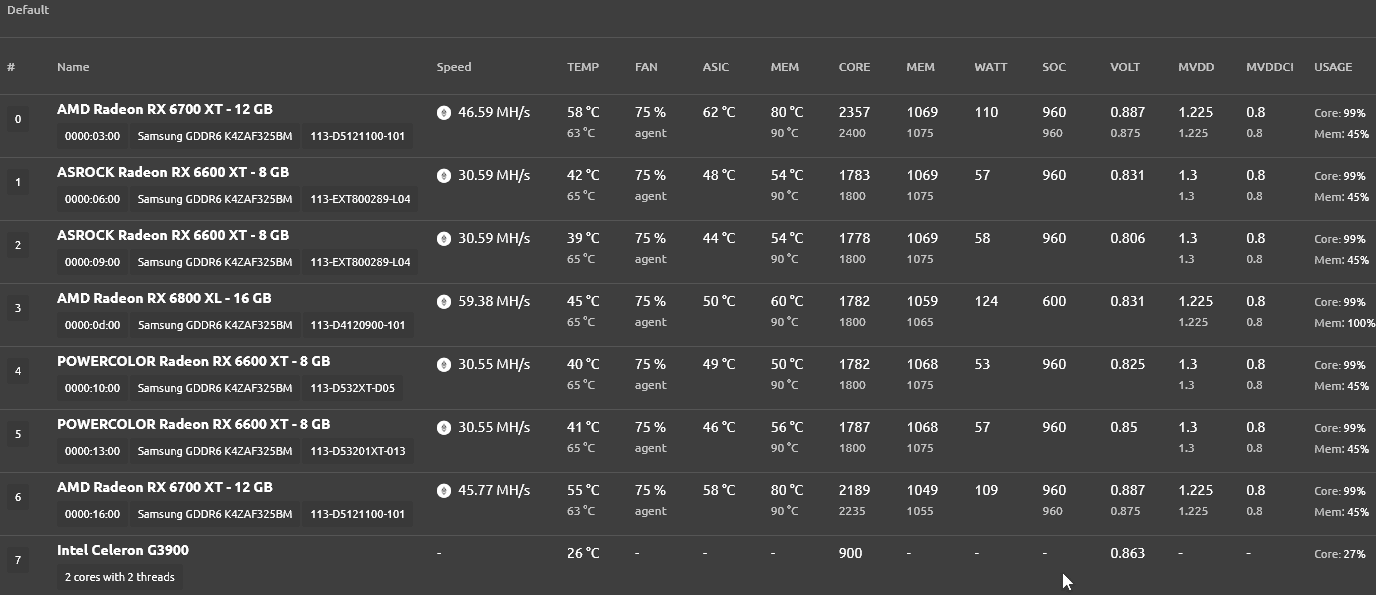Viewport: 1376px width, 595px height.
Task: Click the coin icon next to 59.38 MH/s
Action: (444, 302)
